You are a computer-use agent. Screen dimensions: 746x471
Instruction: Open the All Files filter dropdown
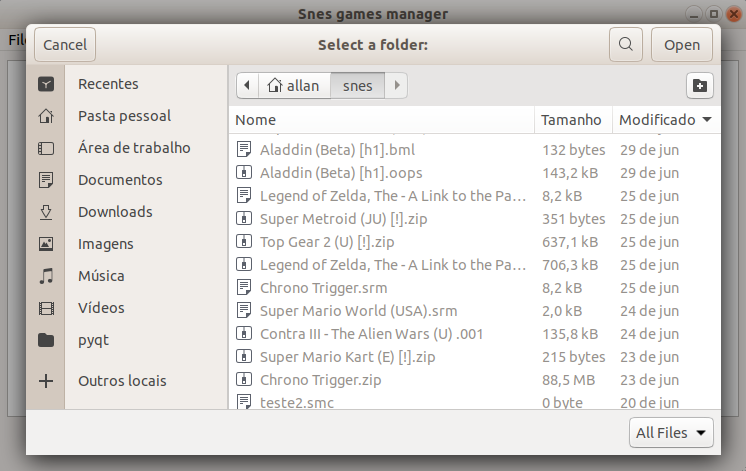(x=672, y=433)
